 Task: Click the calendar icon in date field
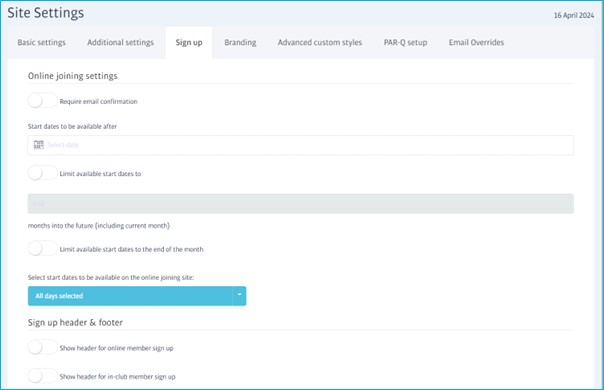pyautogui.click(x=39, y=145)
